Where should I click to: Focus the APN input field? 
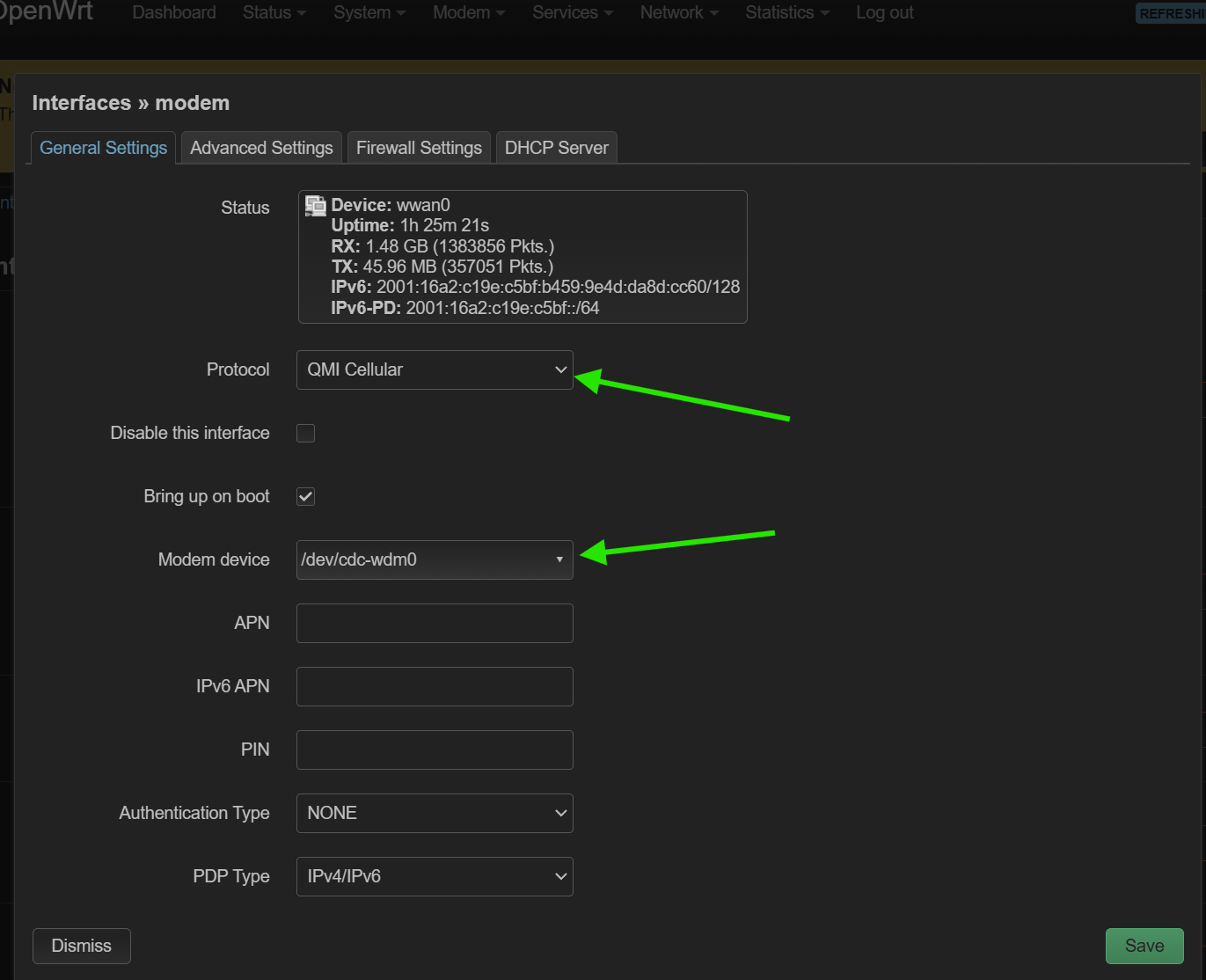435,623
